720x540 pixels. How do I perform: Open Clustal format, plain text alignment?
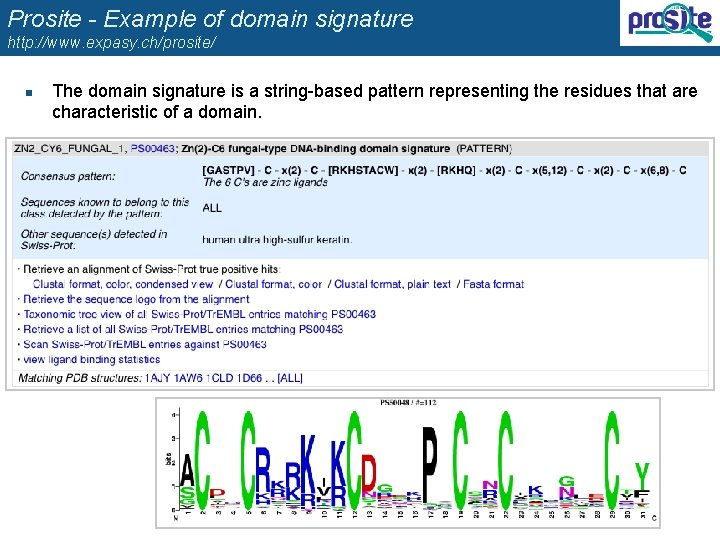[x=393, y=284]
